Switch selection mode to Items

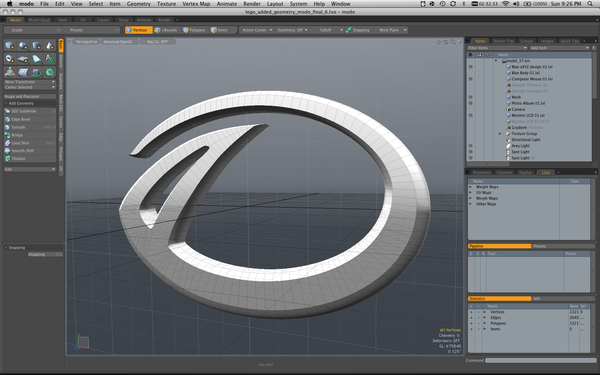point(219,30)
